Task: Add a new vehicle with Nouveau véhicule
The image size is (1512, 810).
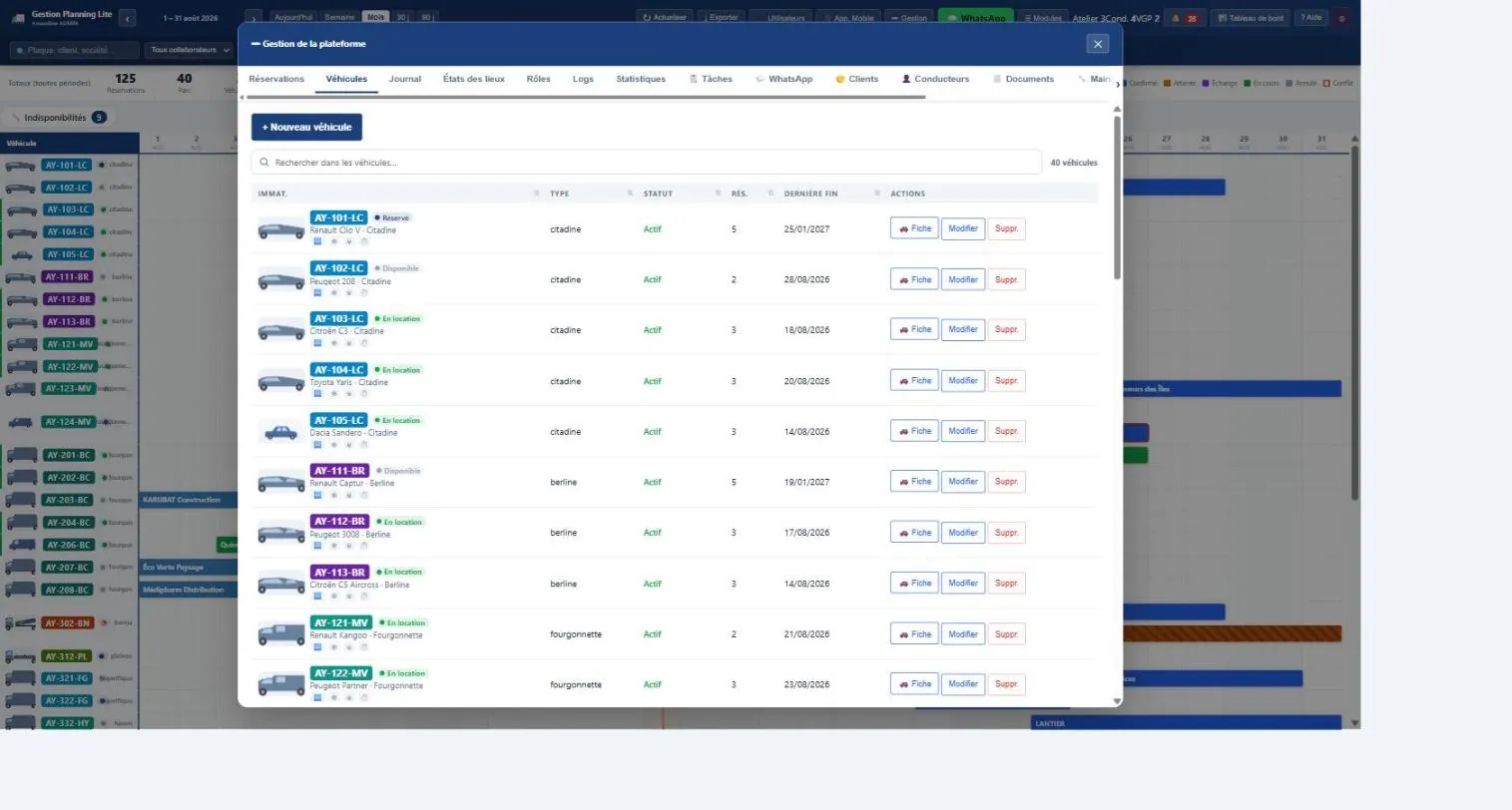Action: point(306,127)
